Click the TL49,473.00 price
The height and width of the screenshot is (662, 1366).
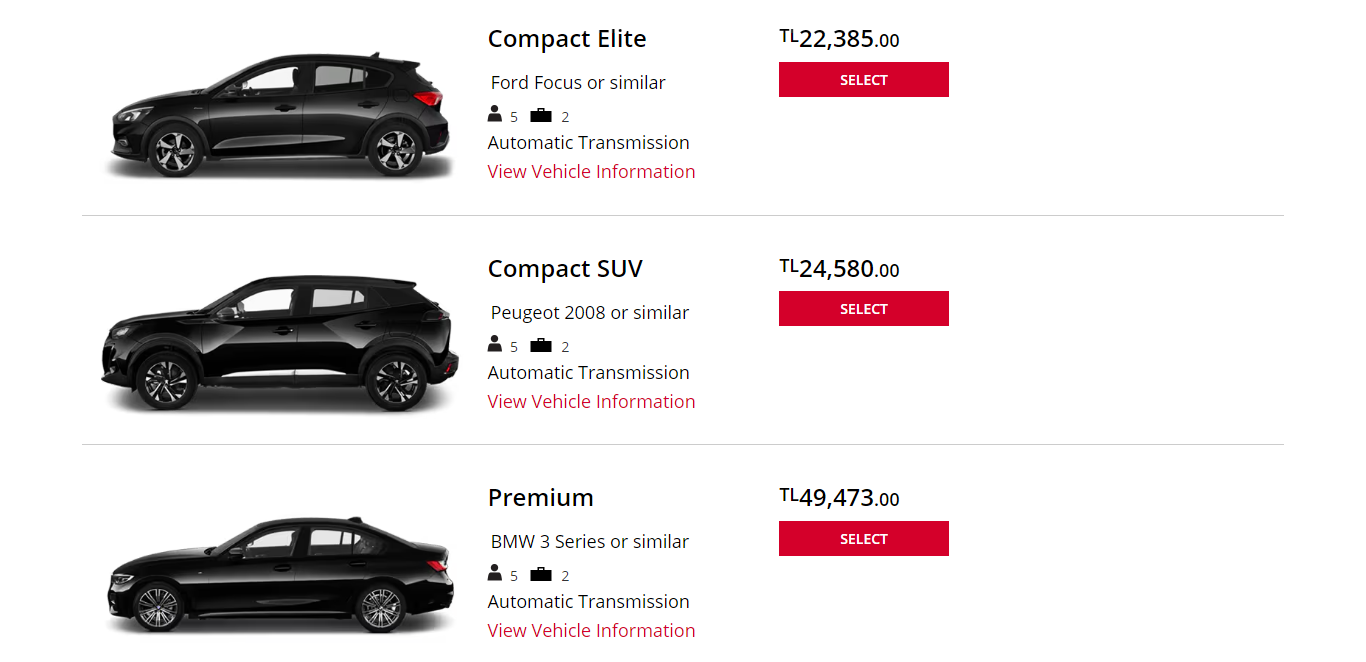click(840, 498)
